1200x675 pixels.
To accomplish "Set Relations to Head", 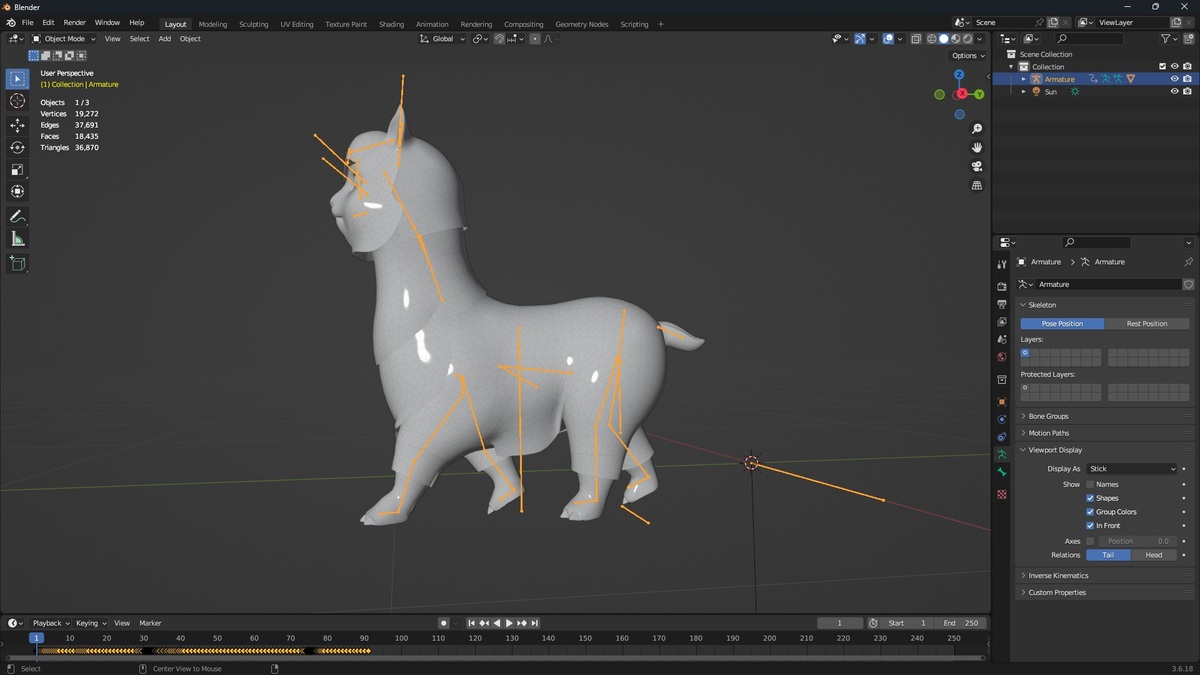I will pos(1154,555).
